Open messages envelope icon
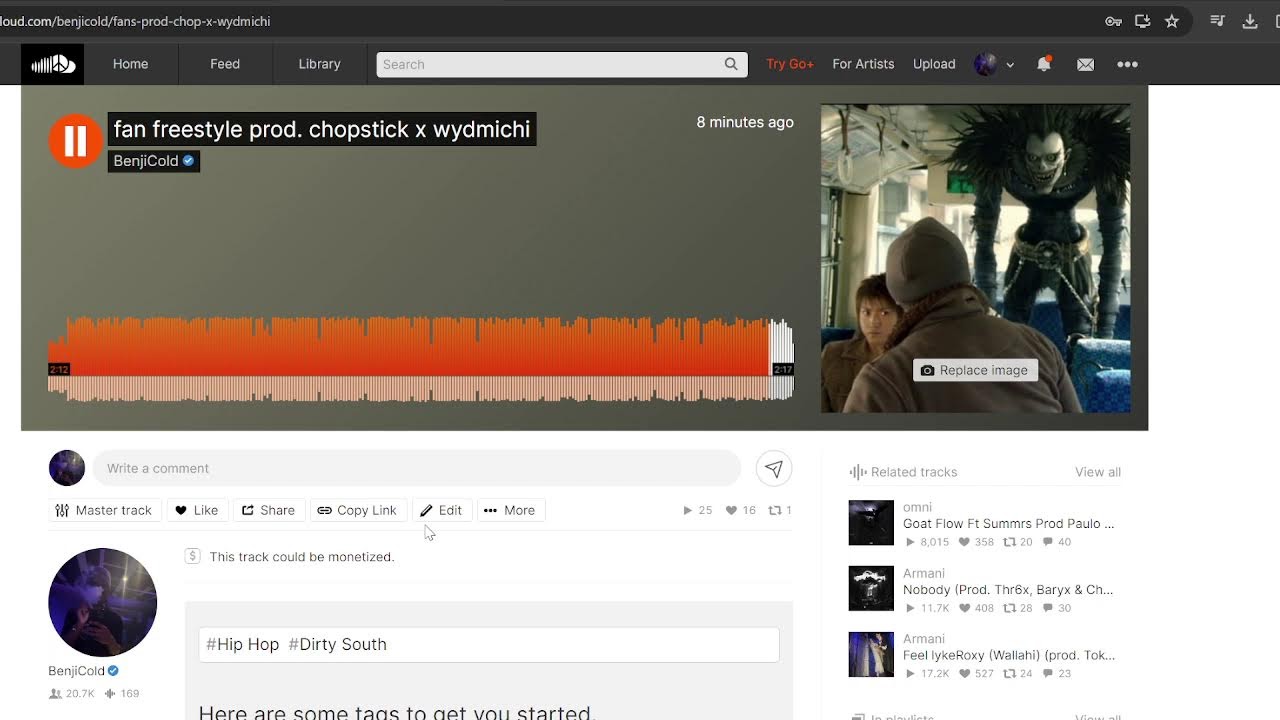This screenshot has height=720, width=1280. click(1085, 64)
